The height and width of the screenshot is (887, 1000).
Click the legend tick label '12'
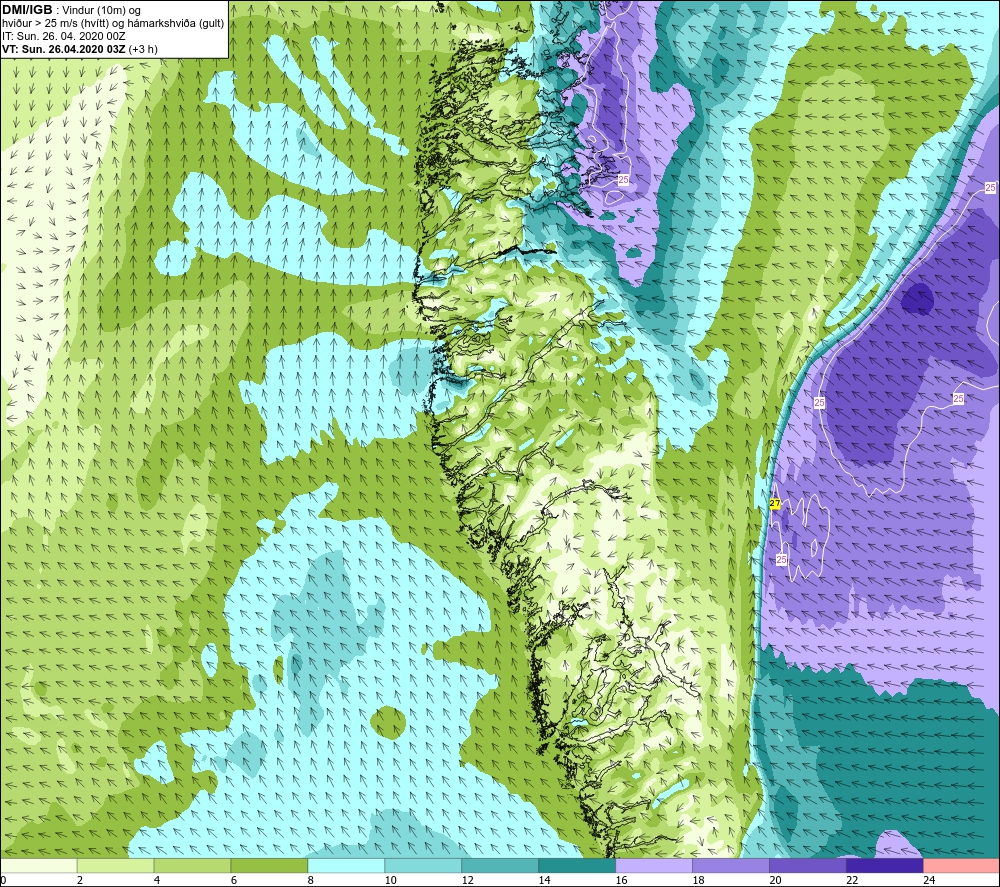click(467, 880)
